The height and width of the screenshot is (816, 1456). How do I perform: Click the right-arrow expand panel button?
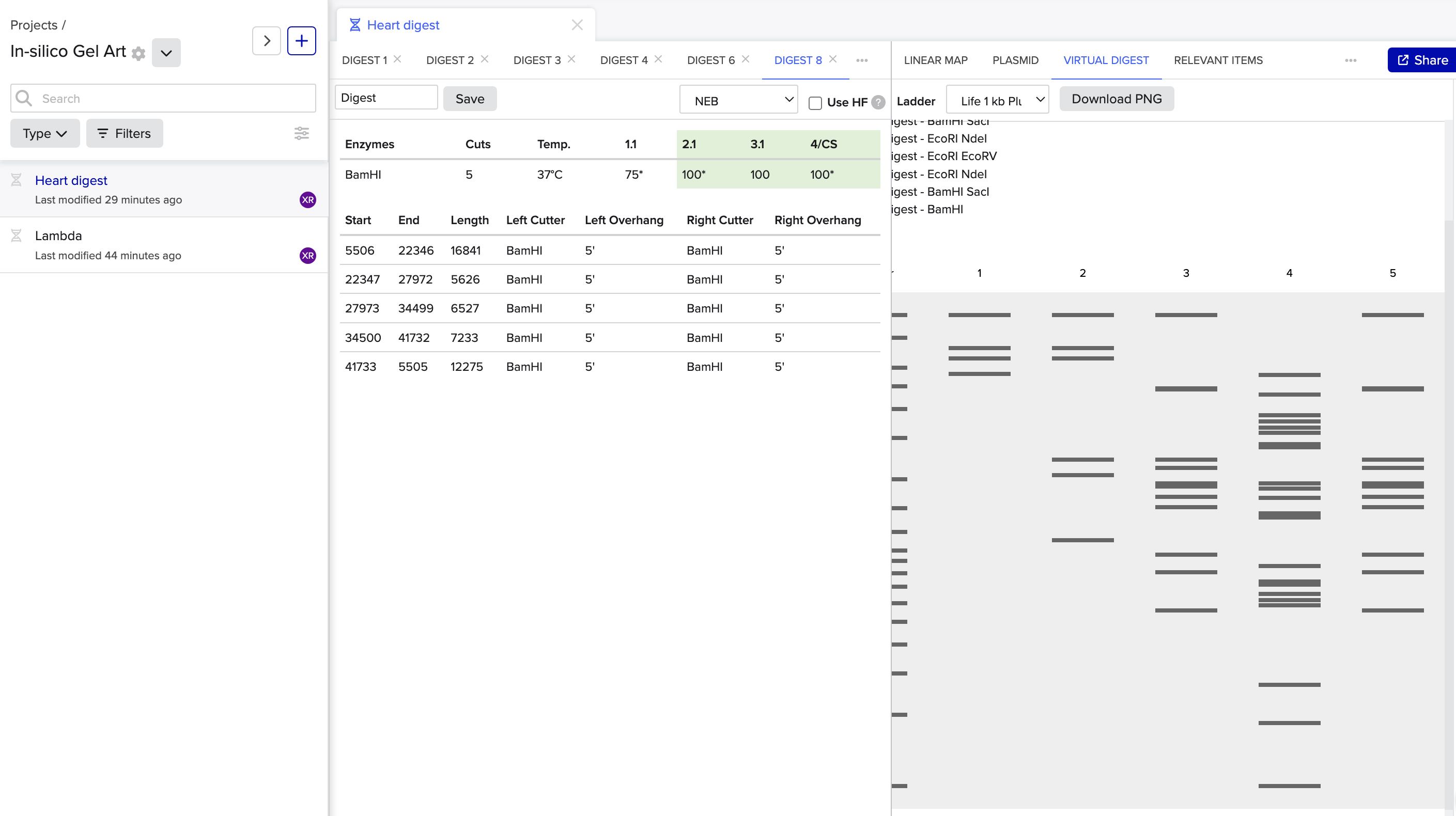pyautogui.click(x=267, y=41)
